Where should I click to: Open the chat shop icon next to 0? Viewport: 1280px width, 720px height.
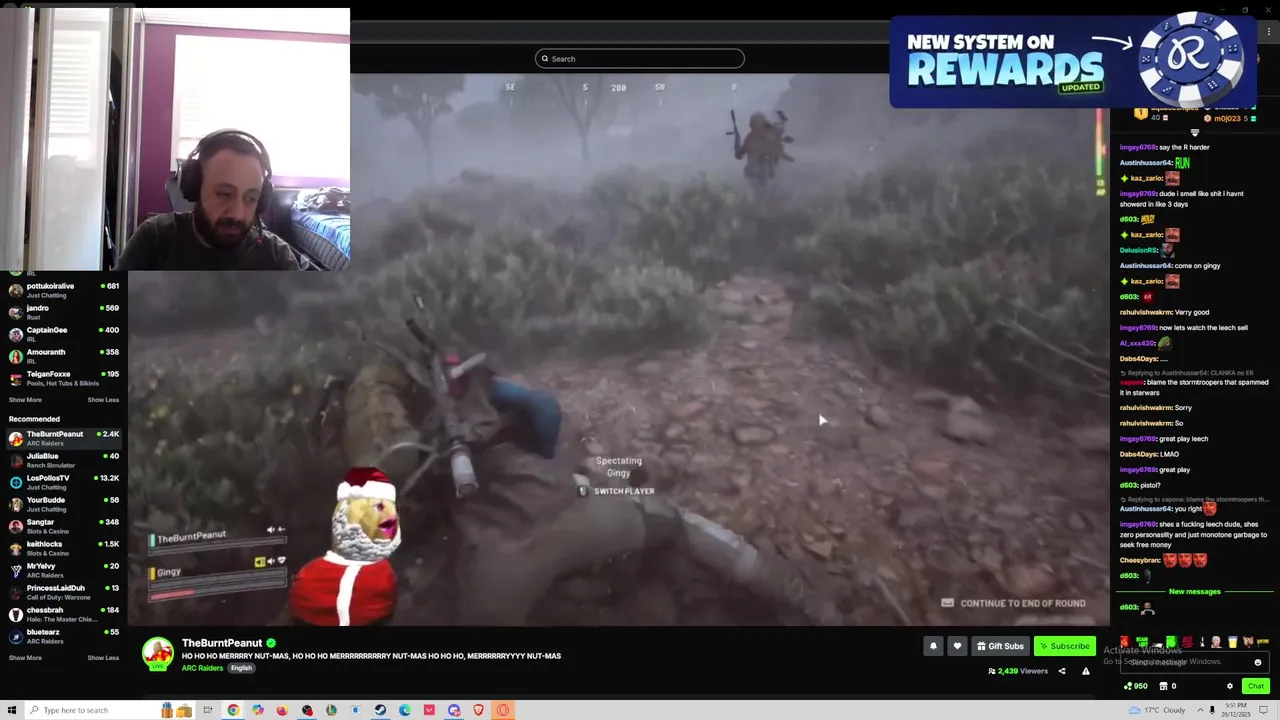[1161, 686]
